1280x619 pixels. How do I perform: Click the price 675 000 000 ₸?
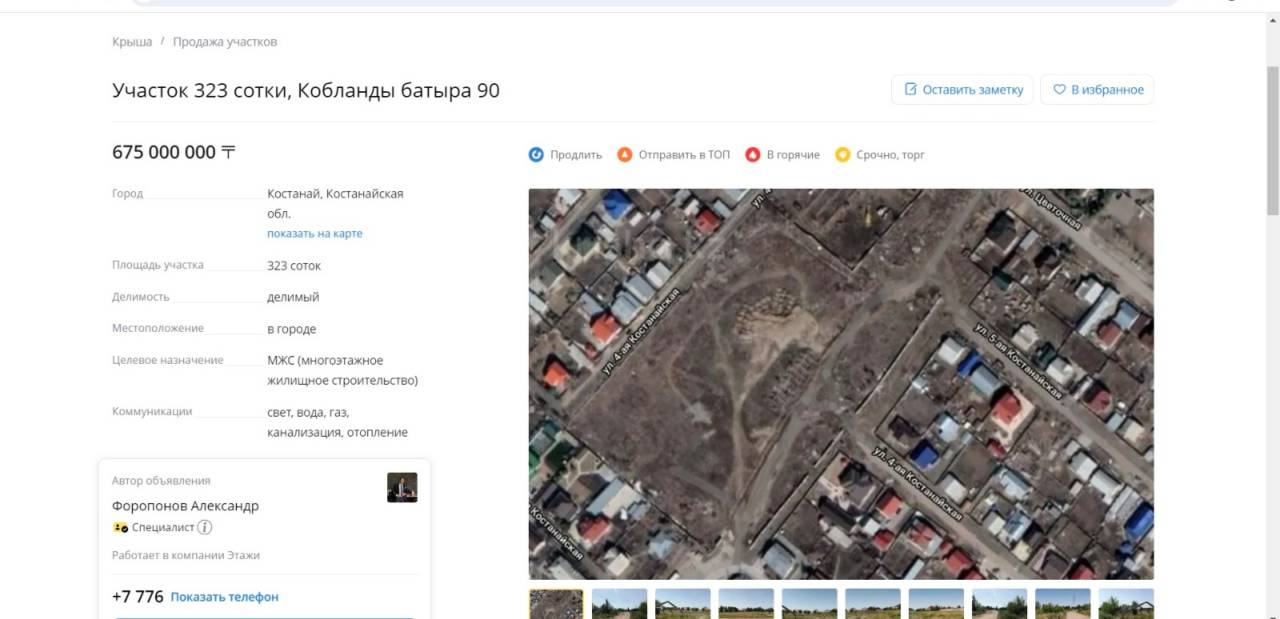(174, 152)
